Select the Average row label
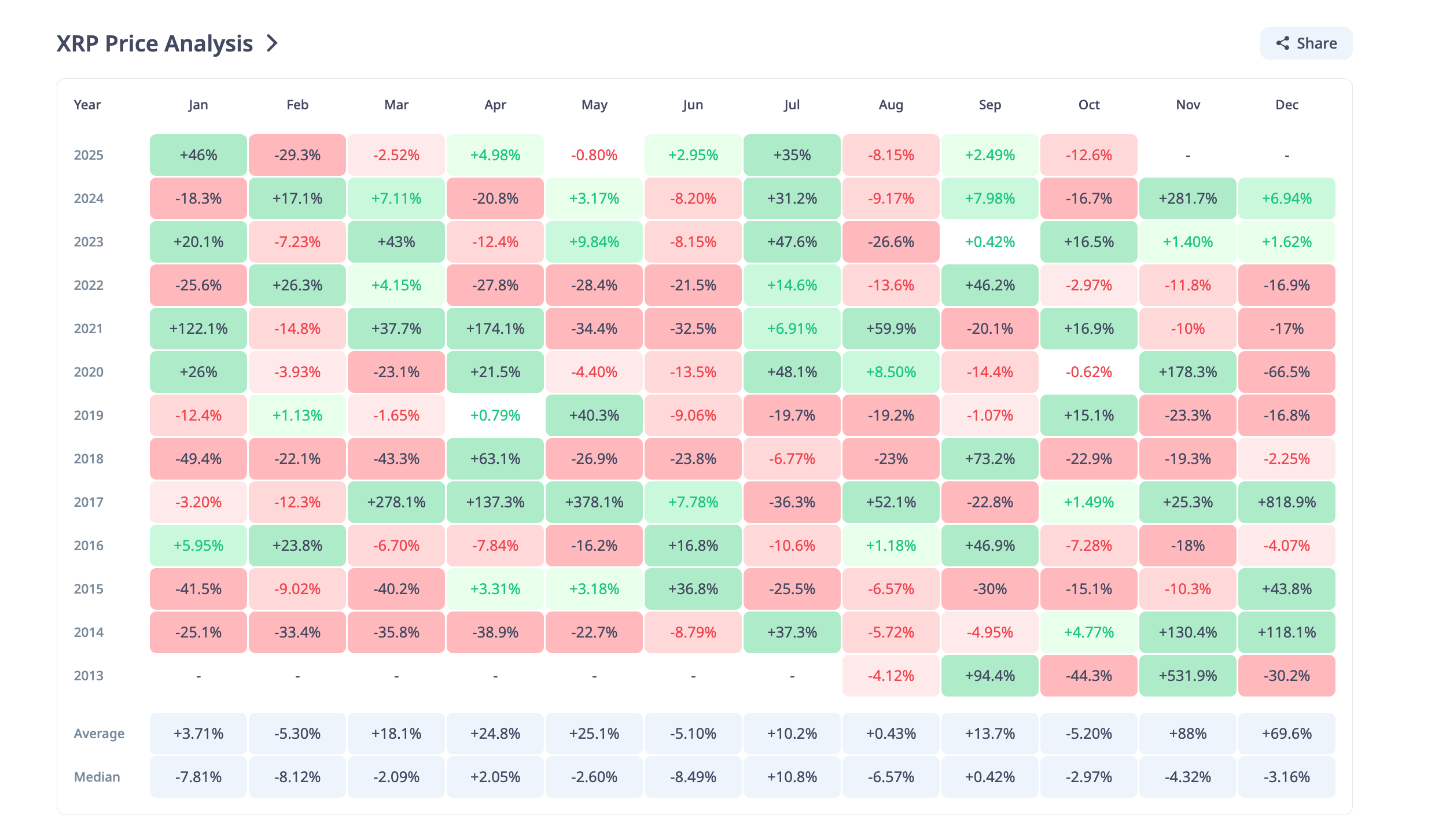Viewport: 1435px width, 840px height. tap(99, 733)
